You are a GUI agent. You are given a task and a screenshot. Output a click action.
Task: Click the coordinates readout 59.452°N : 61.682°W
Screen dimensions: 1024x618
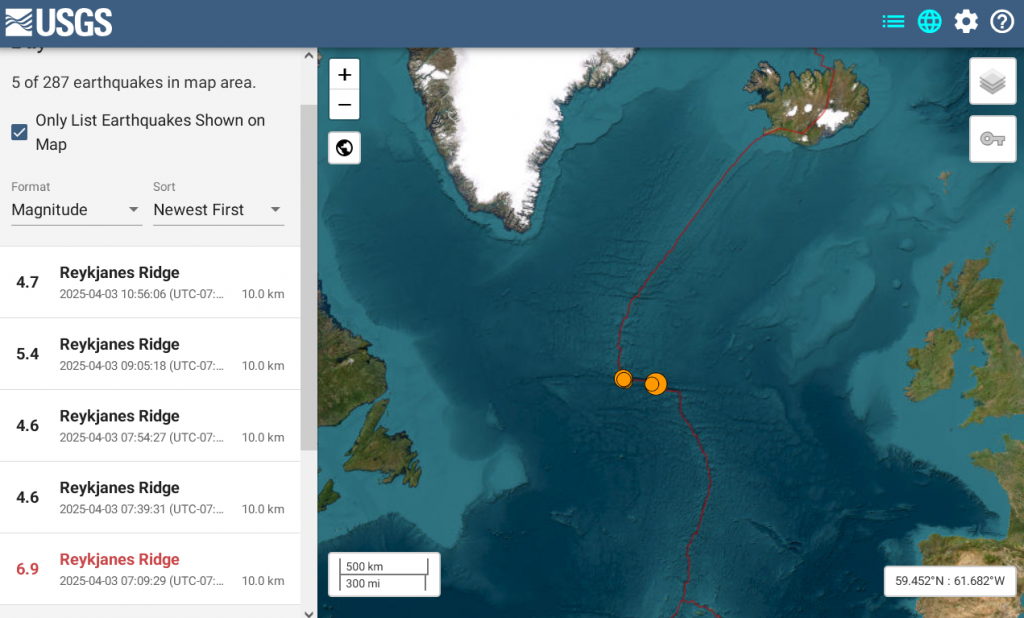pos(950,581)
